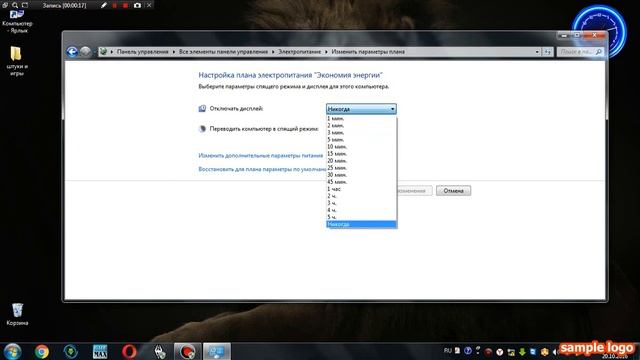Collapse the Отключать дисплей combo box showing Никогда
The image size is (640, 360).
(361, 109)
